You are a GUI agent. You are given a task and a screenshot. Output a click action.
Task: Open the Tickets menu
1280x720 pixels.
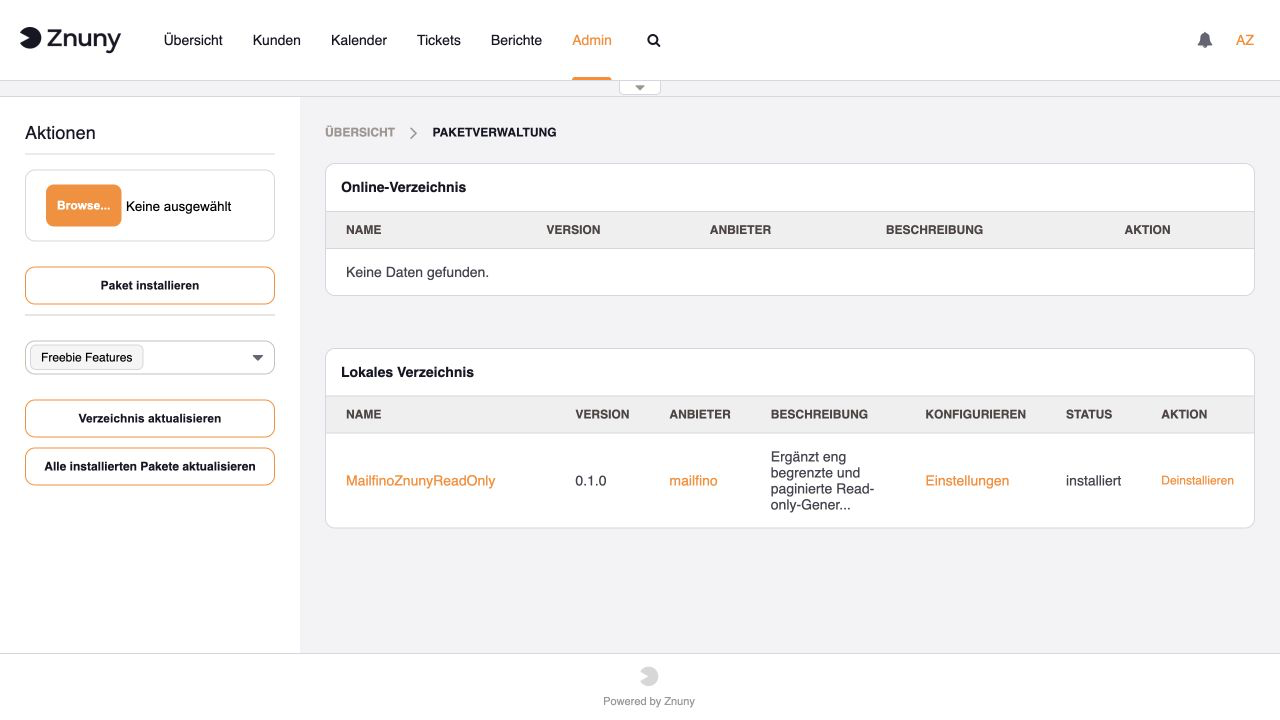click(x=439, y=40)
